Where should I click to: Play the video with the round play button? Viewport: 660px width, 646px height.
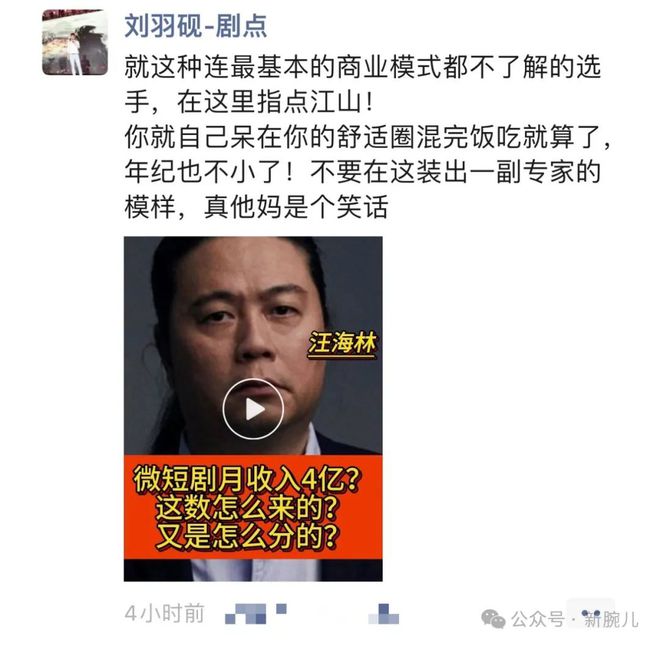click(x=253, y=409)
